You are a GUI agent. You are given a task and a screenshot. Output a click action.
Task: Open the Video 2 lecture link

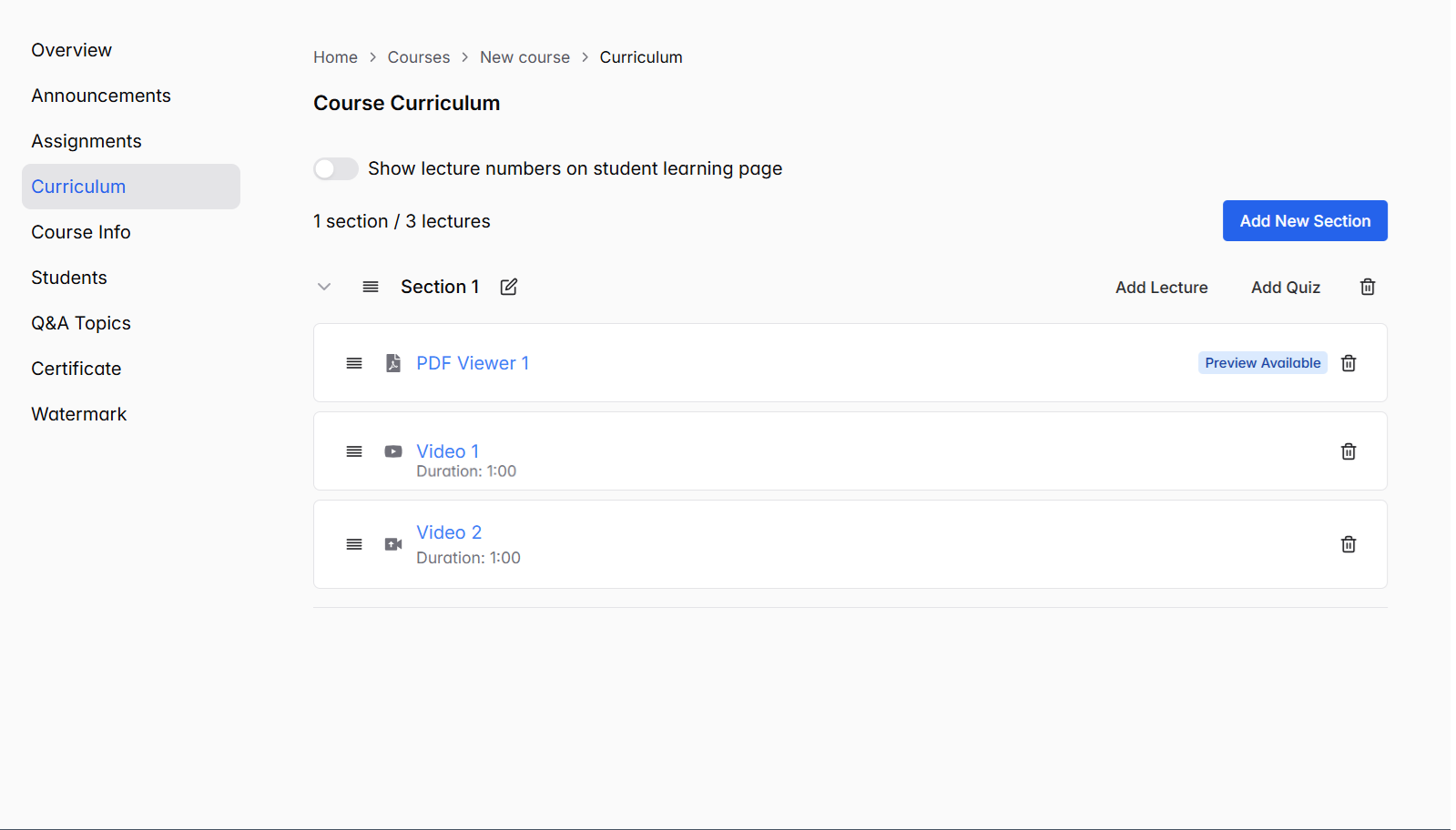click(449, 532)
